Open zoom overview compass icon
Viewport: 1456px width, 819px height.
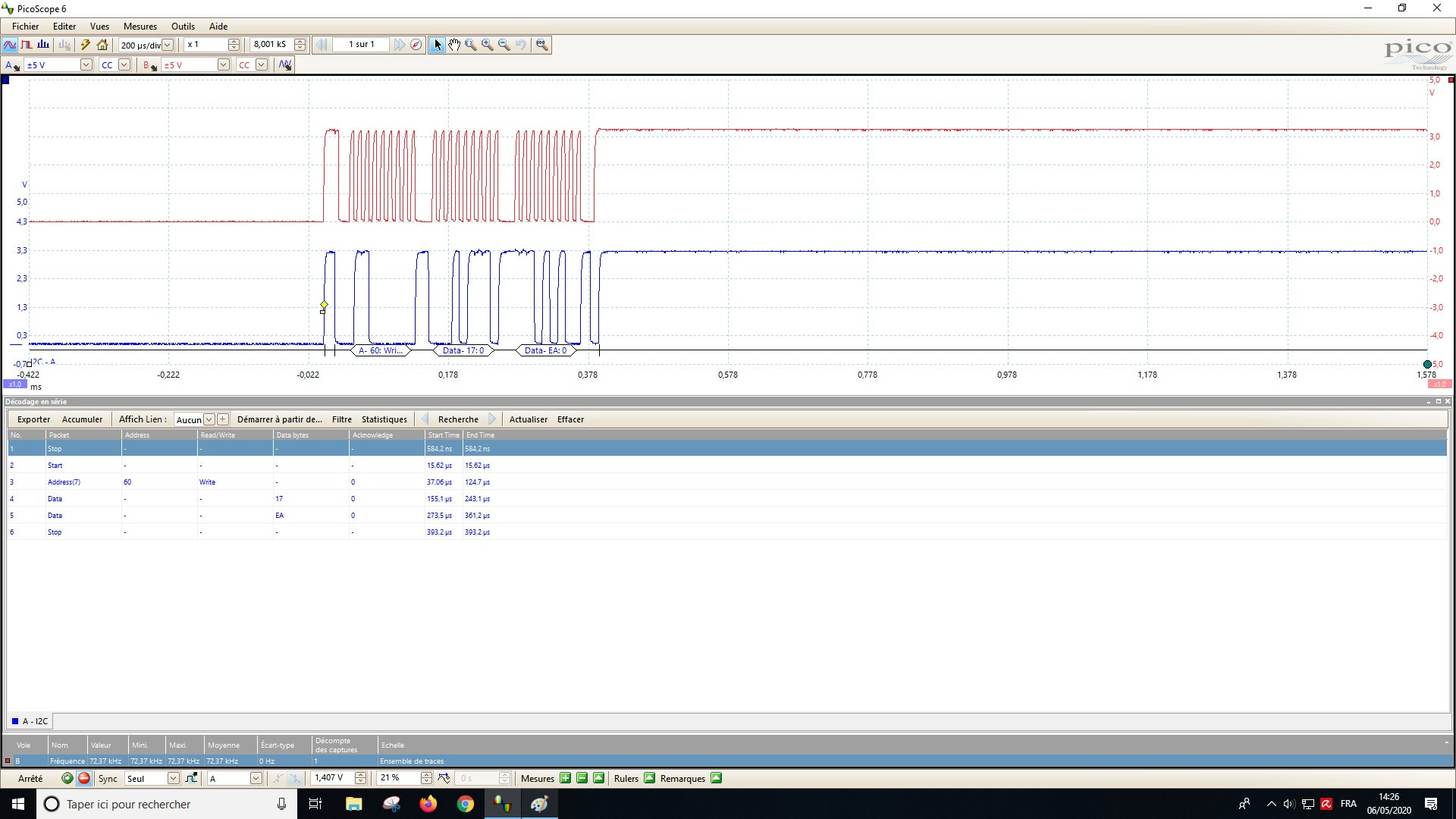[416, 45]
